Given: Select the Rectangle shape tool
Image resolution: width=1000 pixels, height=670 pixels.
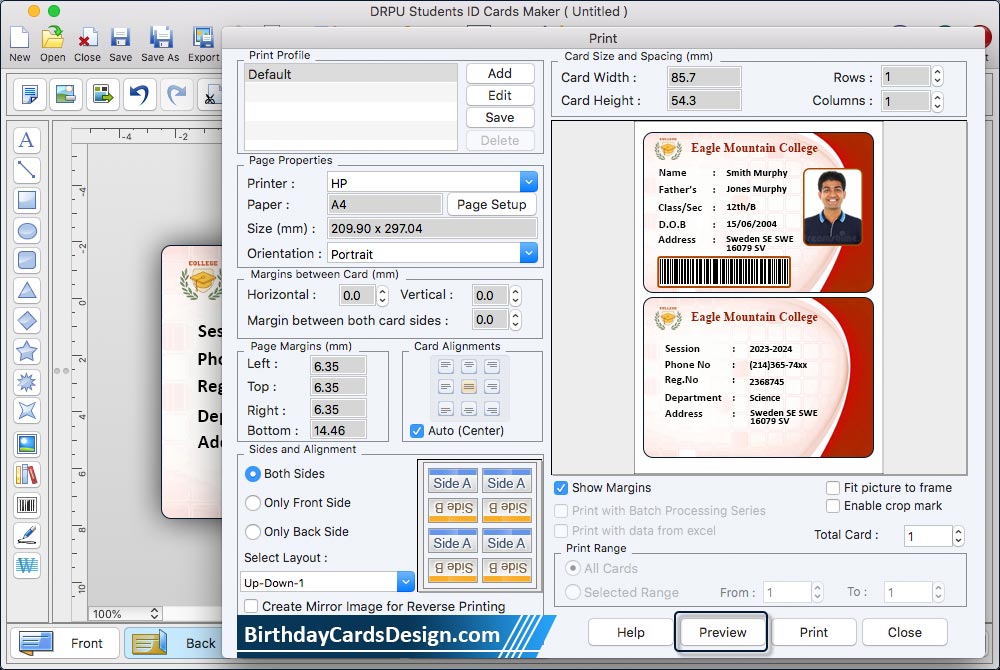Looking at the screenshot, I should pos(27,200).
